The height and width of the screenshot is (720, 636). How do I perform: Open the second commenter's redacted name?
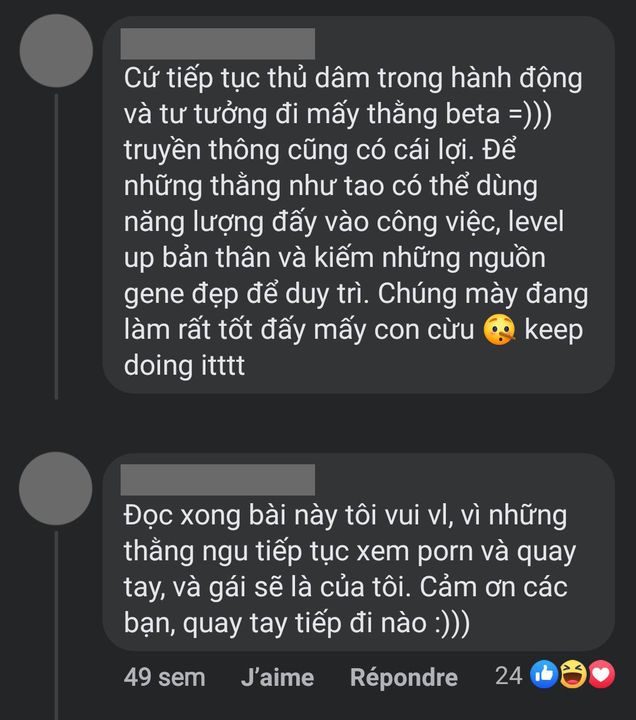click(x=218, y=480)
